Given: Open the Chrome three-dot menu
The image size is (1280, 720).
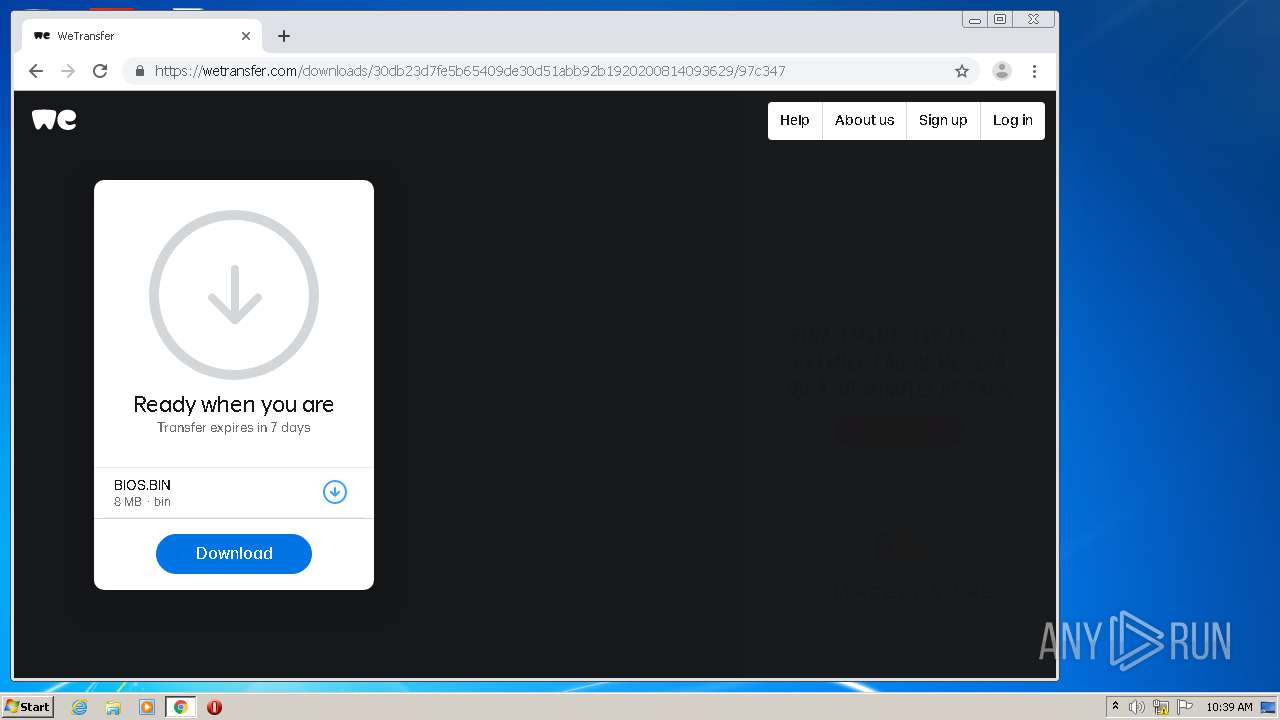Looking at the screenshot, I should (x=1034, y=71).
